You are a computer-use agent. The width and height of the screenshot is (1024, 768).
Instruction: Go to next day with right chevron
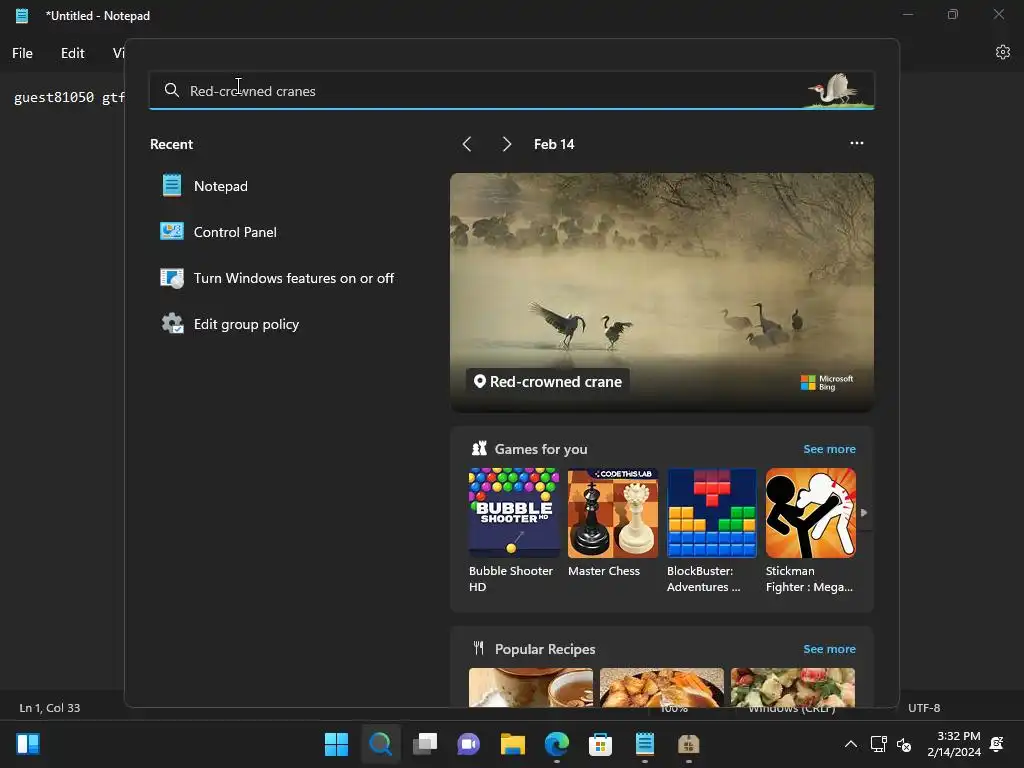(x=507, y=144)
